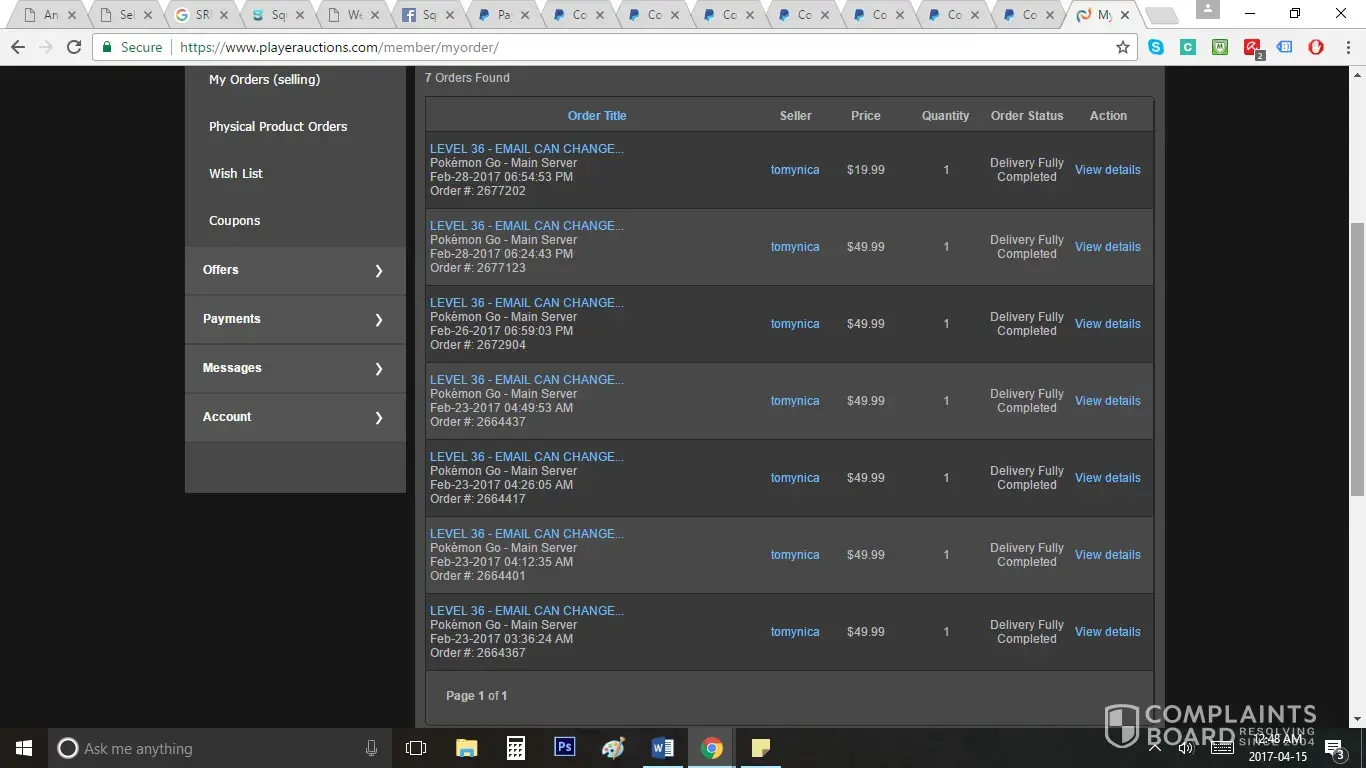Select Physical Product Orders in sidebar
The image size is (1366, 768).
278,127
